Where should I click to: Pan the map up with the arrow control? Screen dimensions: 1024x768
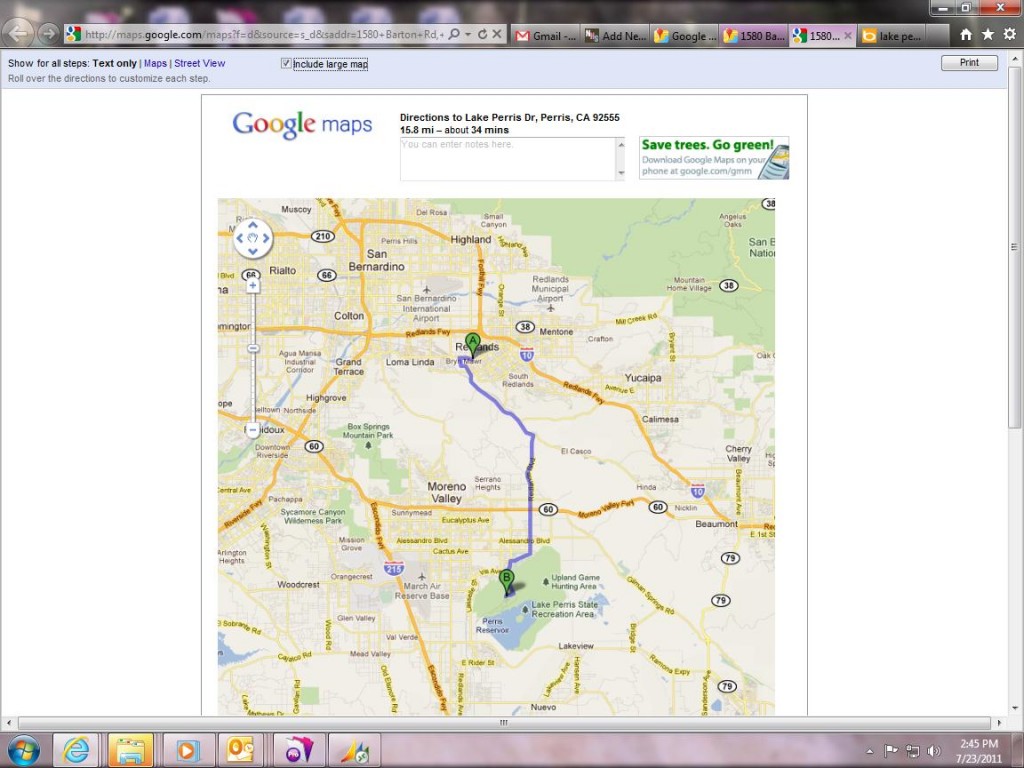[x=253, y=227]
